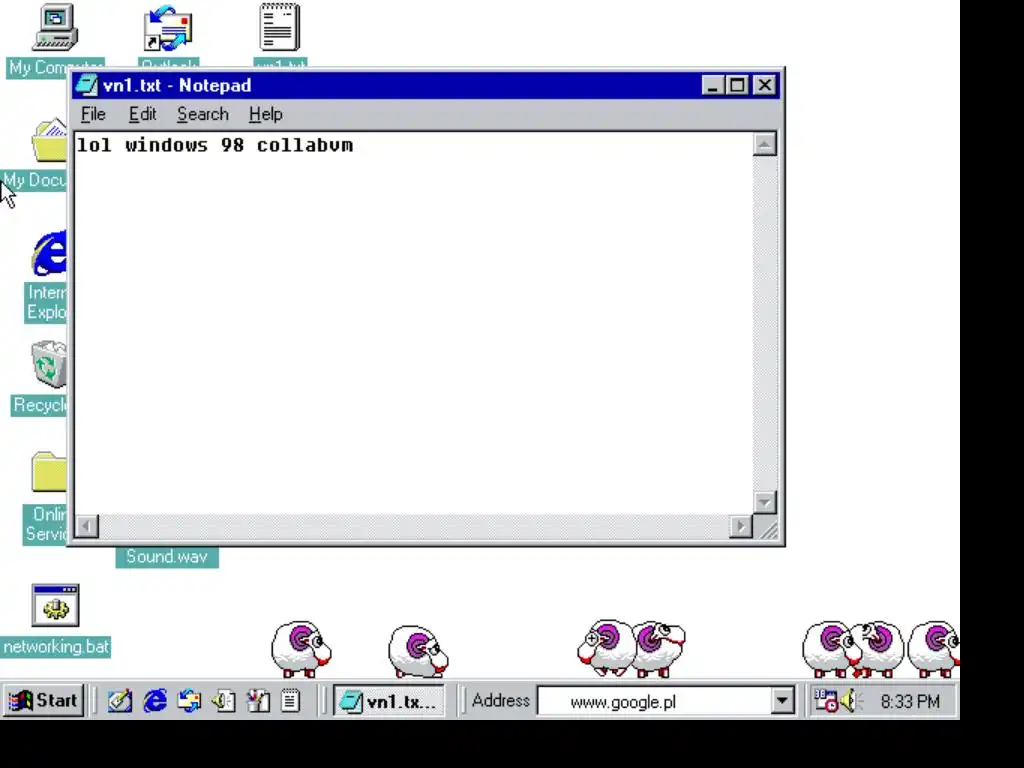The image size is (1024, 768).
Task: Select the My Computer desktop icon
Action: pyautogui.click(x=55, y=27)
